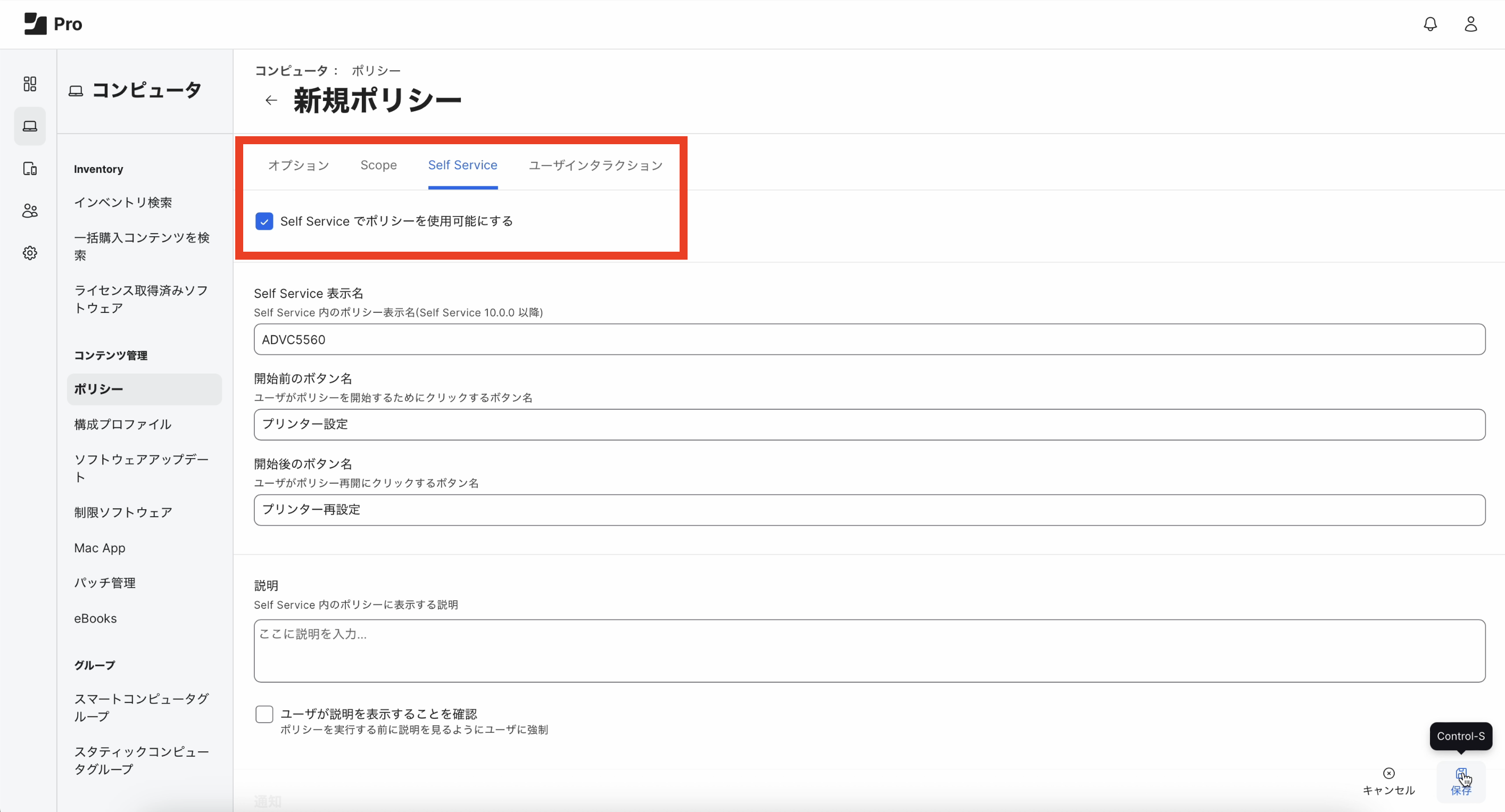Click the Scope tab
This screenshot has width=1505, height=812.
(x=378, y=165)
